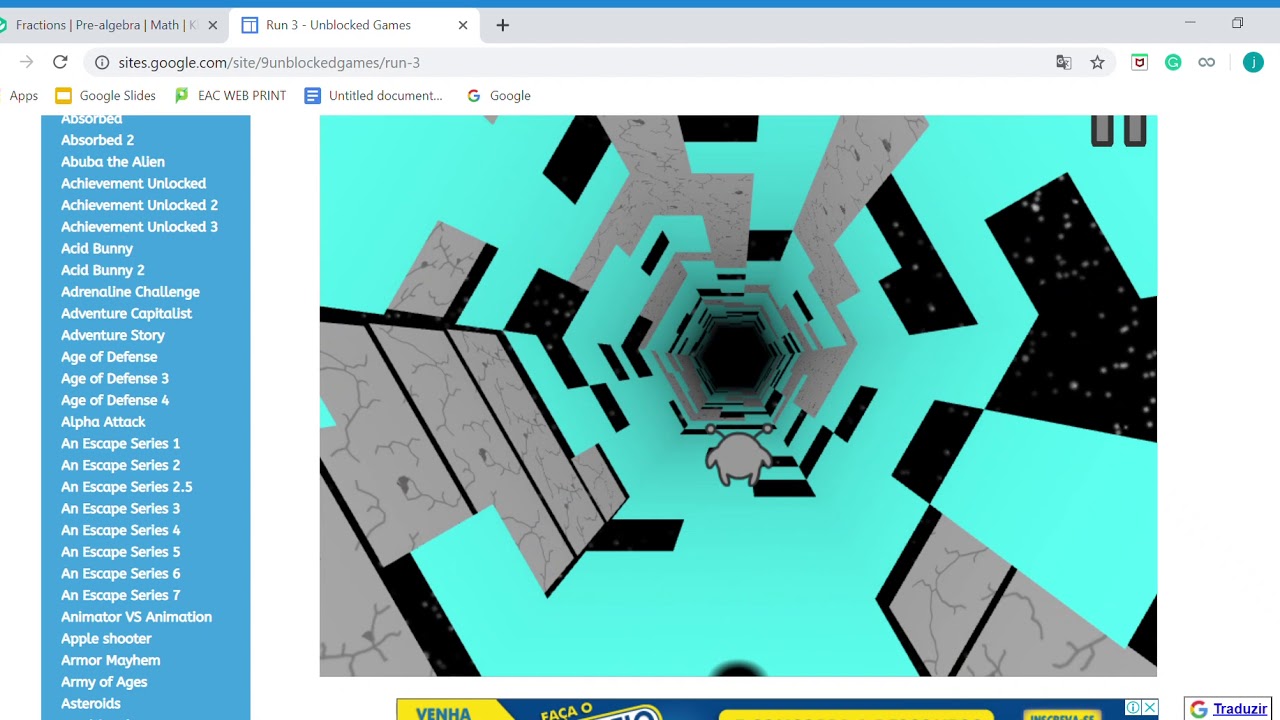1280x720 pixels.
Task: Open An Escape Series 5 link
Action: (121, 552)
